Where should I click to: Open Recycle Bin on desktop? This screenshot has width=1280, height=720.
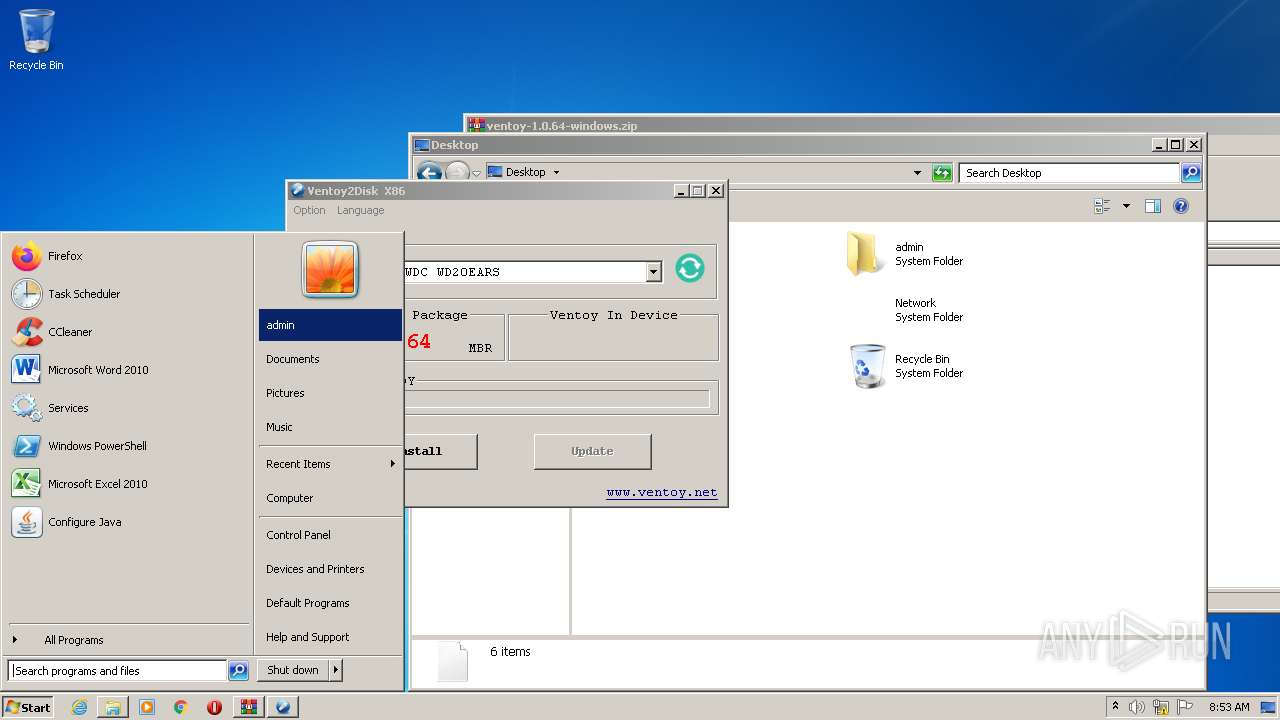pos(36,40)
